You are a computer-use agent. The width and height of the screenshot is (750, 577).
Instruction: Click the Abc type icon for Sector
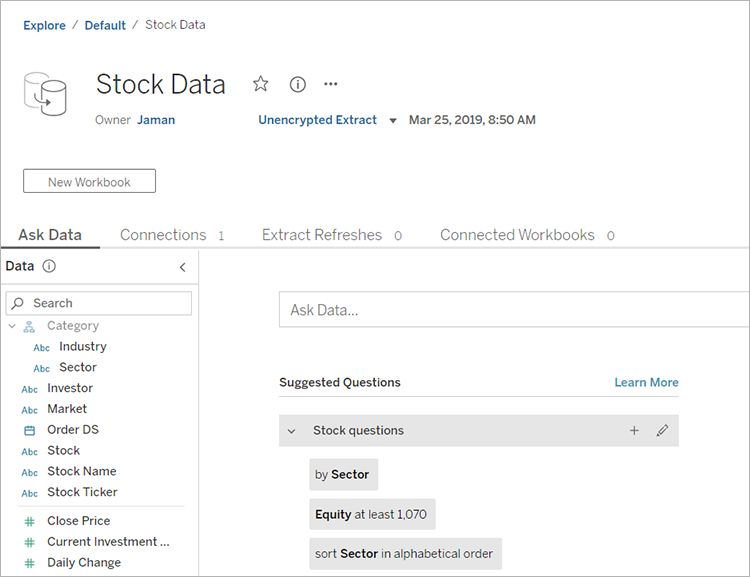click(42, 368)
